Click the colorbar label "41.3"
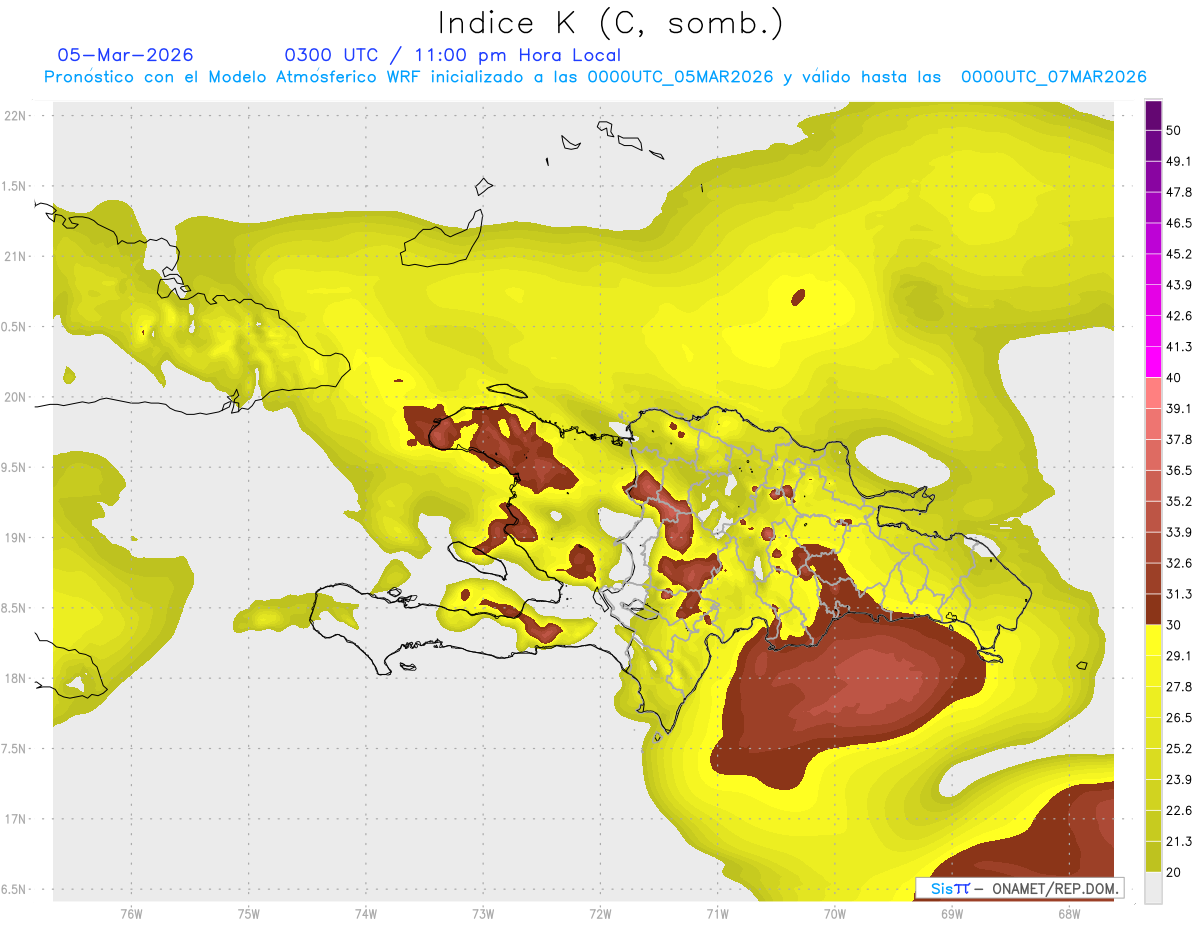Image resolution: width=1200 pixels, height=927 pixels. 1179,347
